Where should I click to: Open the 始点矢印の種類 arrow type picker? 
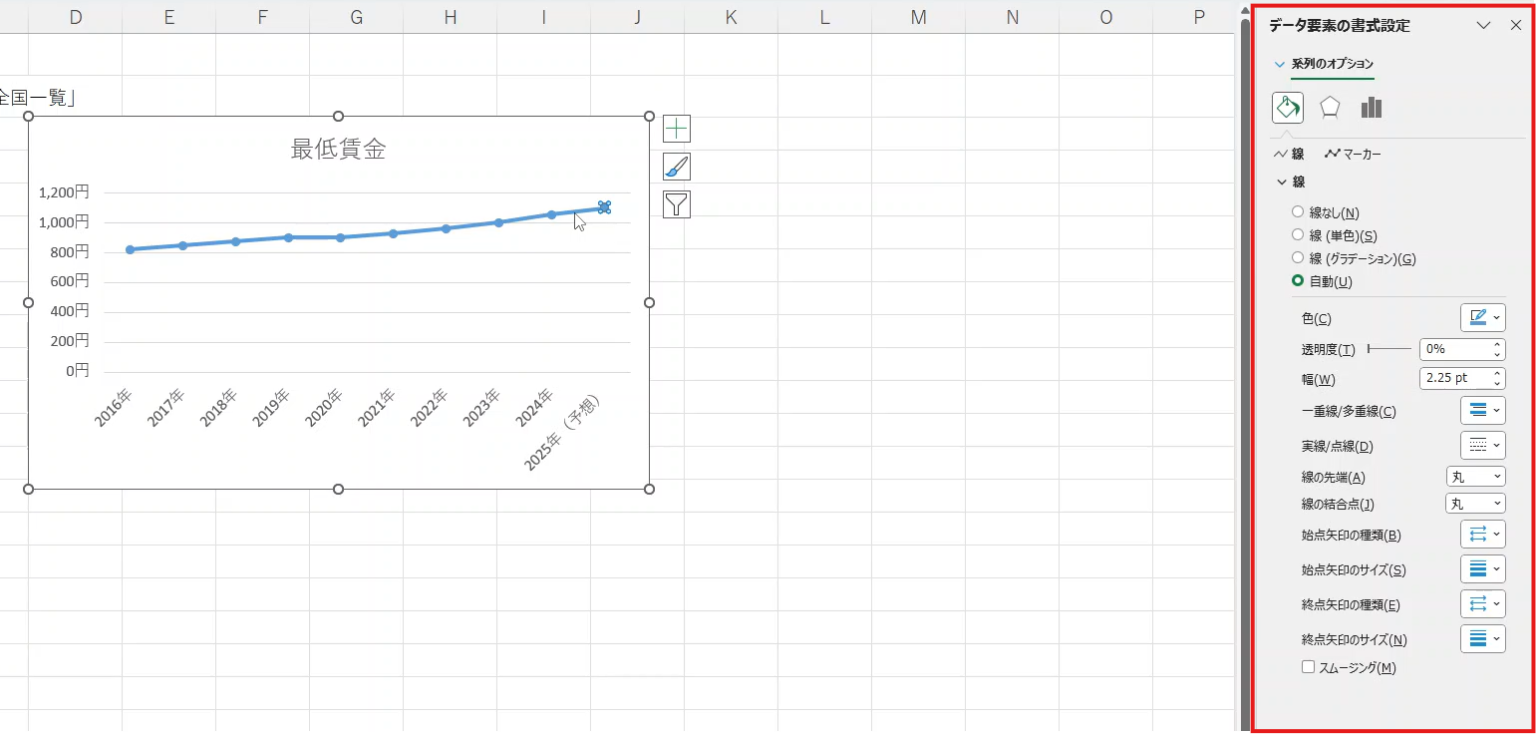coord(1482,534)
